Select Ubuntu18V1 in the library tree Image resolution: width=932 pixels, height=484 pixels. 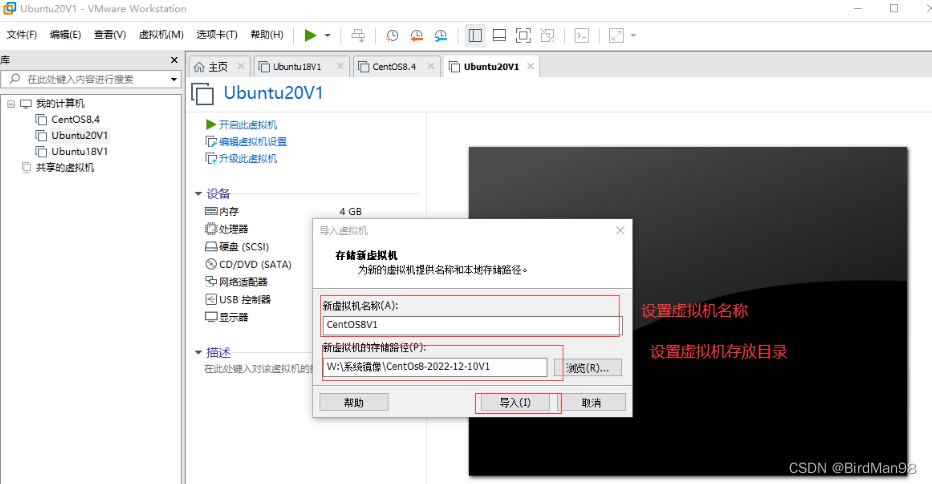(x=80, y=152)
